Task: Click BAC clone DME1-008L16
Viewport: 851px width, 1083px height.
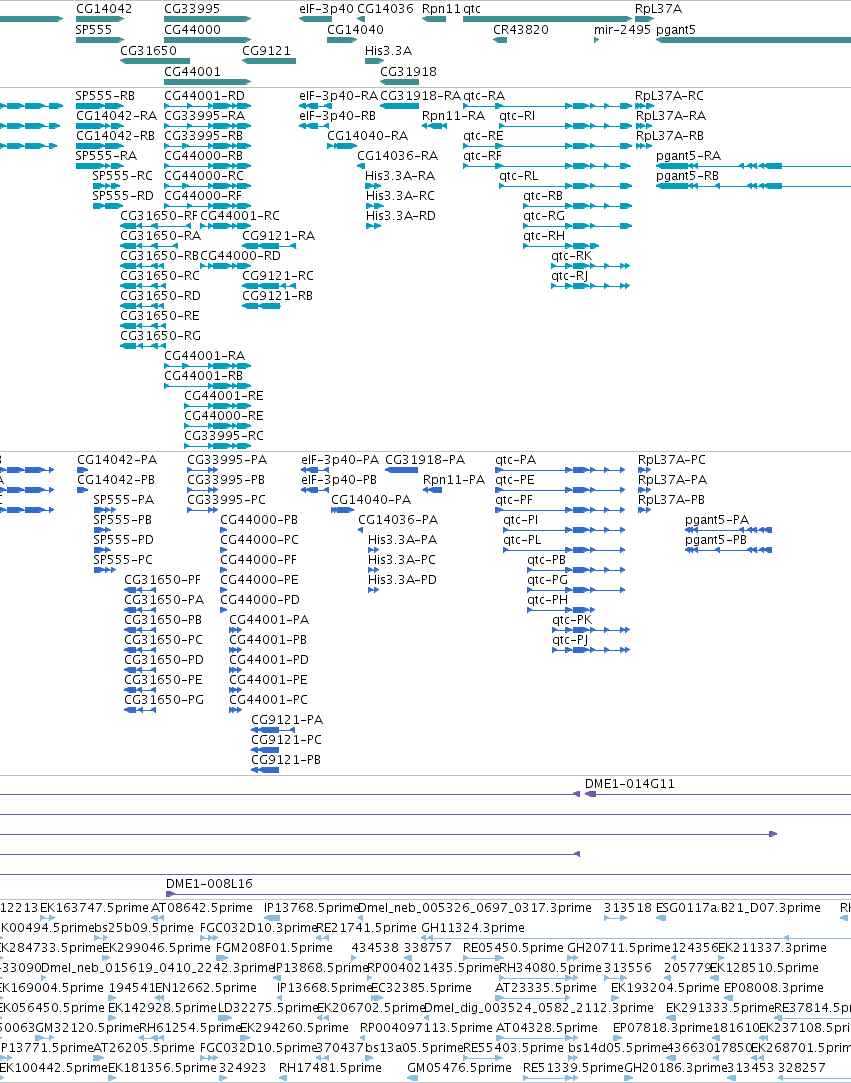Action: (508, 894)
